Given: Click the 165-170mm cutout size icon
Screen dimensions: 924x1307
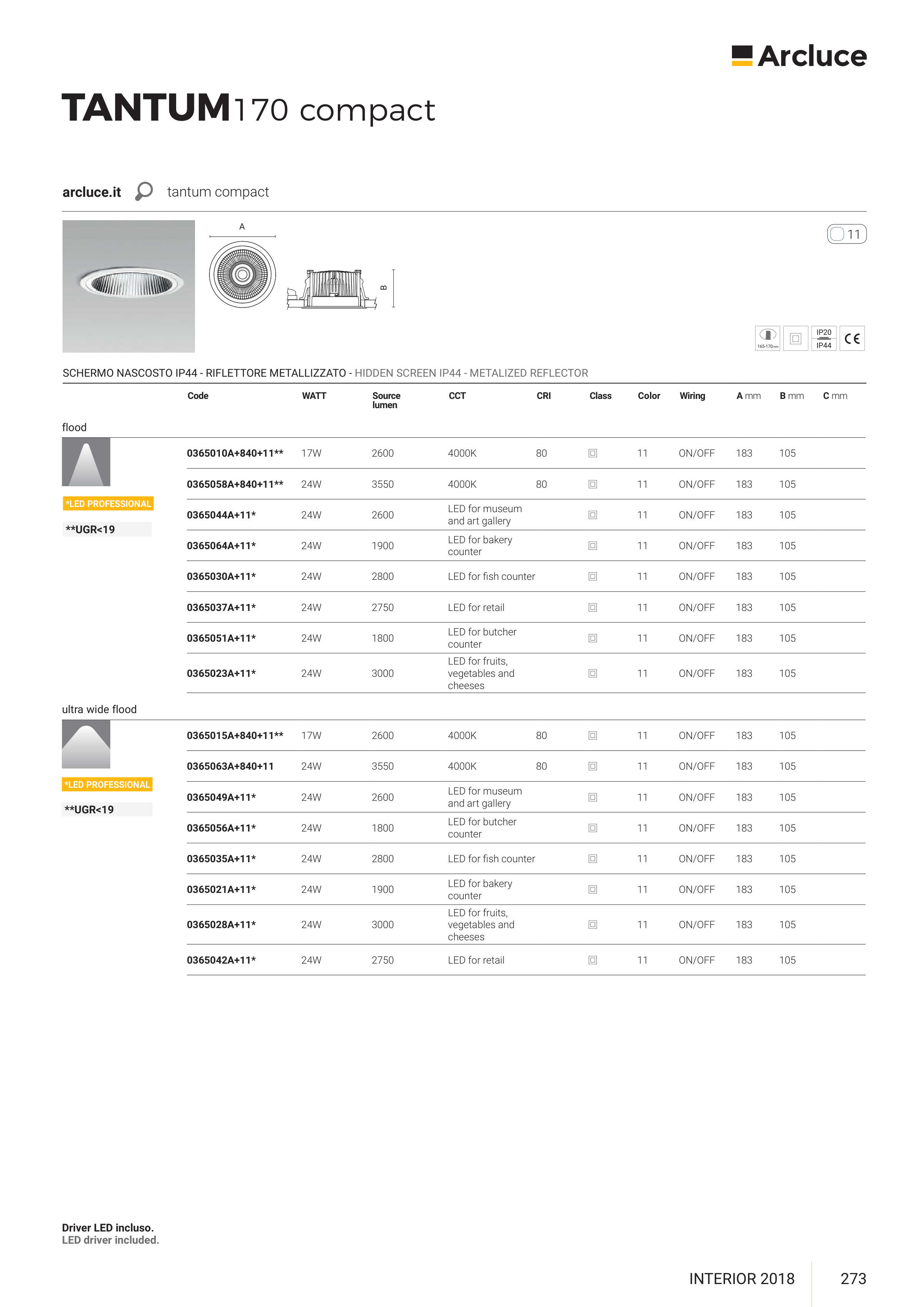Looking at the screenshot, I should coord(767,339).
